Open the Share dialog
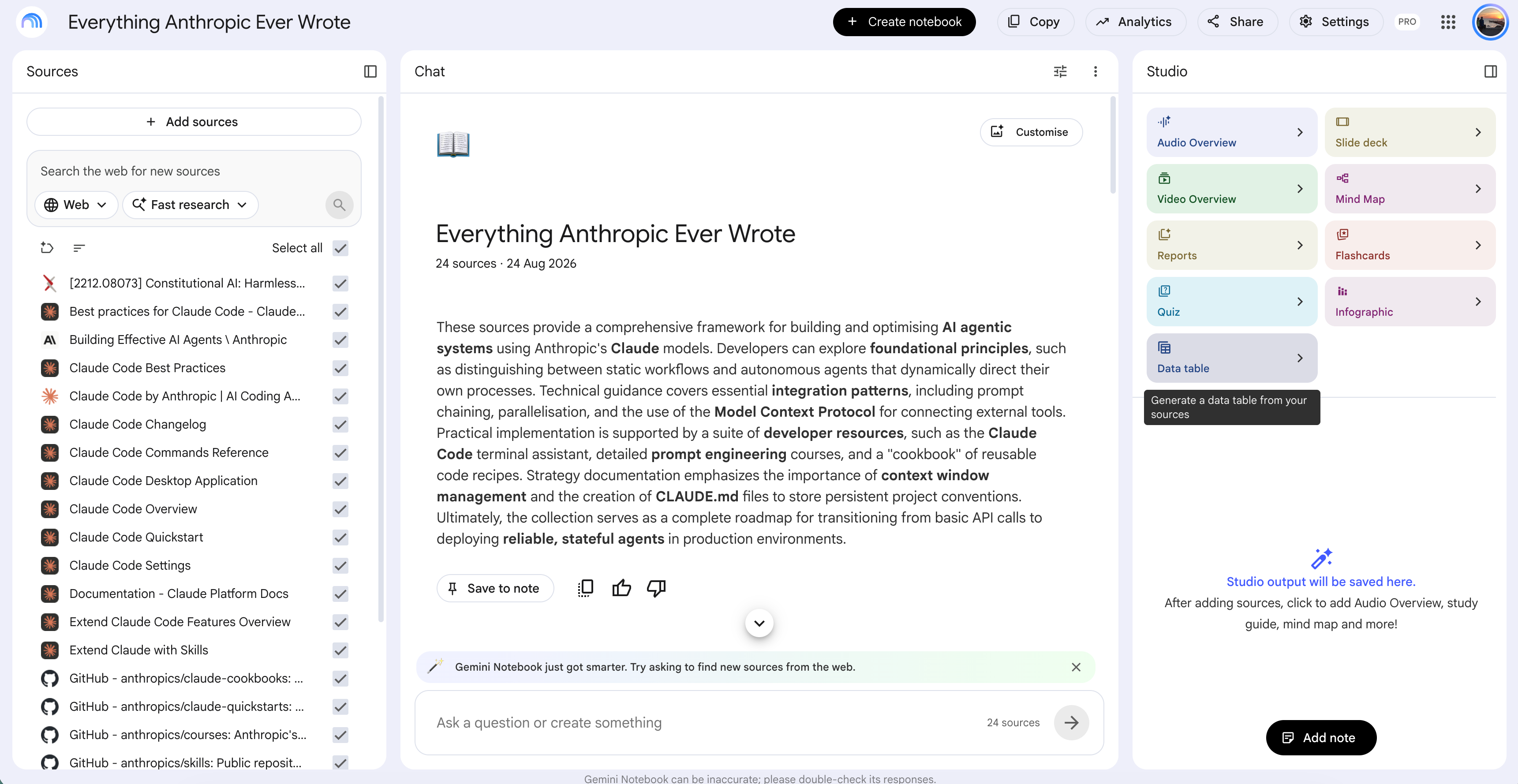The width and height of the screenshot is (1518, 784). [1237, 22]
